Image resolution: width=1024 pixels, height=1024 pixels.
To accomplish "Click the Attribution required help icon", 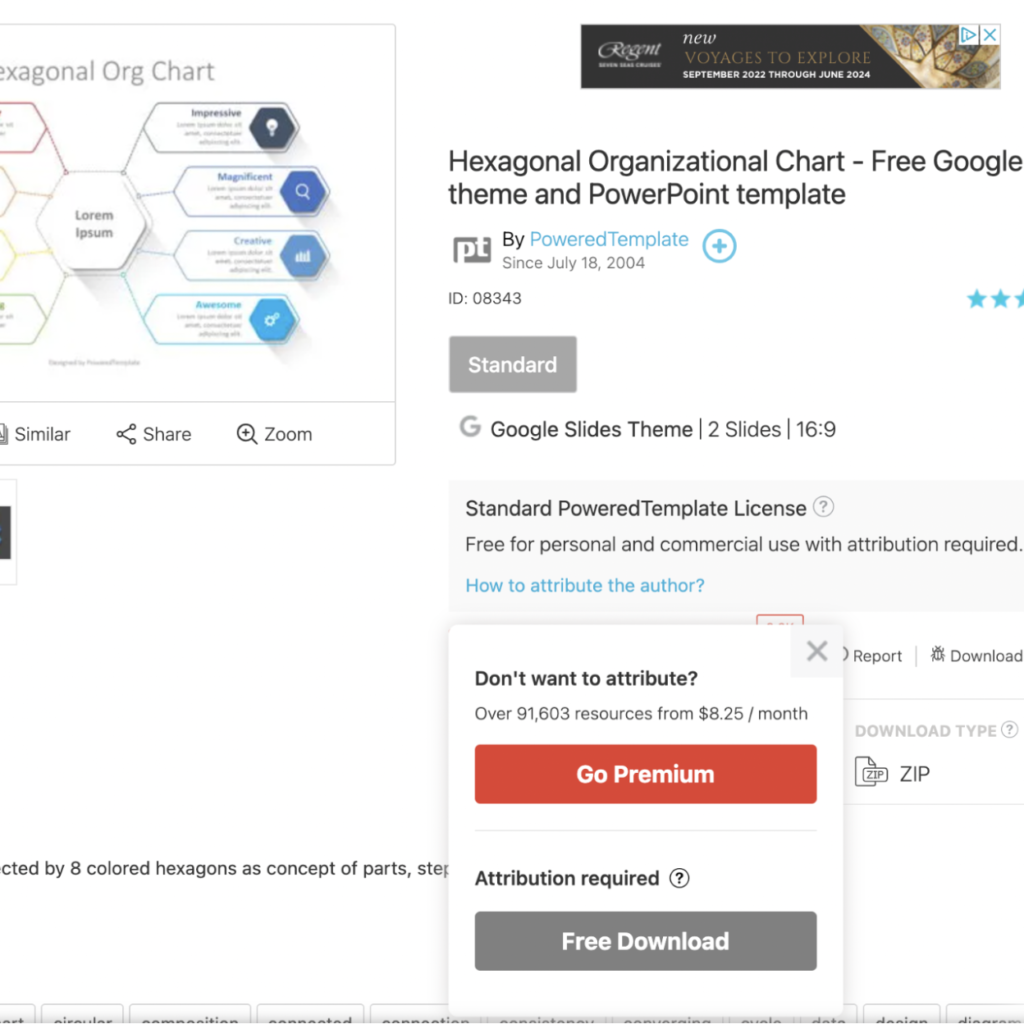I will click(679, 879).
